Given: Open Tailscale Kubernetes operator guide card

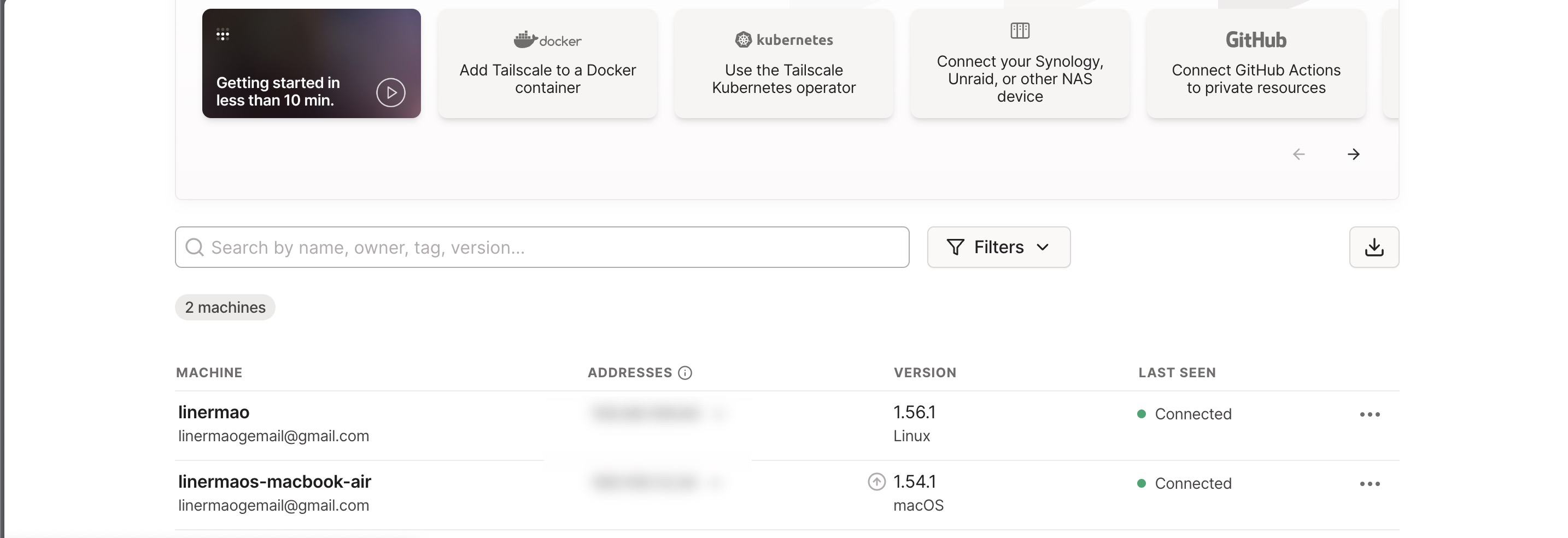Looking at the screenshot, I should coord(783,79).
